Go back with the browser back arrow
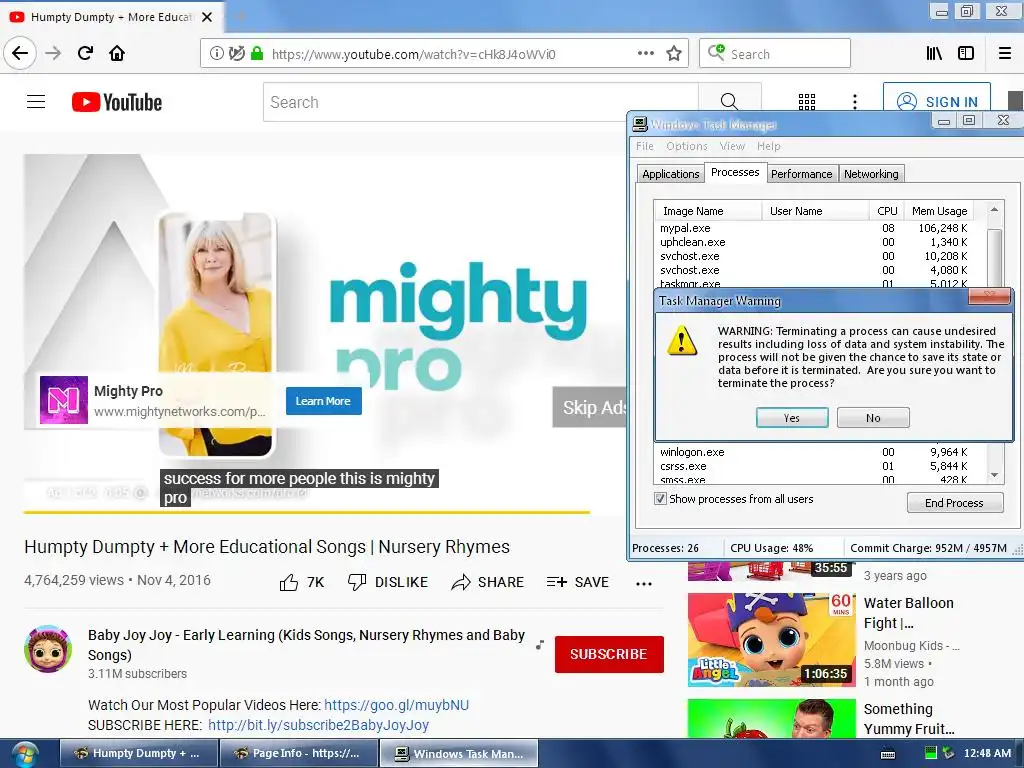1024x768 pixels. click(x=20, y=53)
